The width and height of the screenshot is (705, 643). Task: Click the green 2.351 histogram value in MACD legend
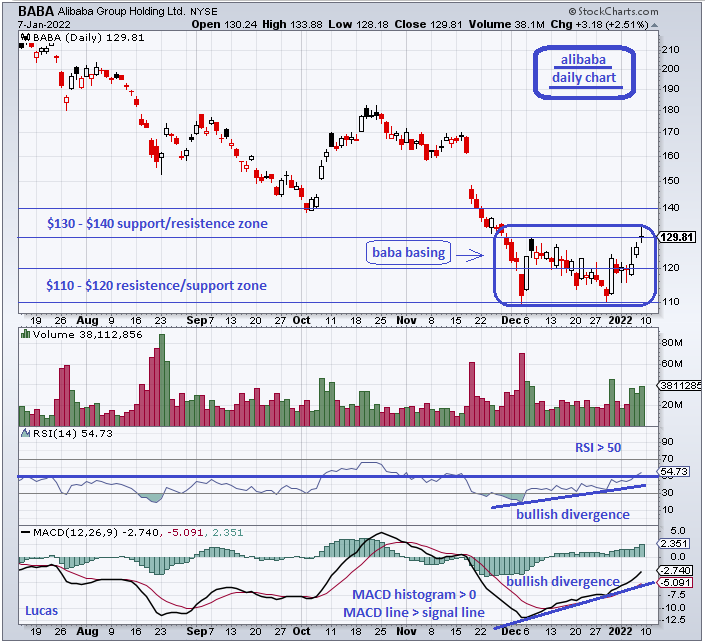click(228, 532)
